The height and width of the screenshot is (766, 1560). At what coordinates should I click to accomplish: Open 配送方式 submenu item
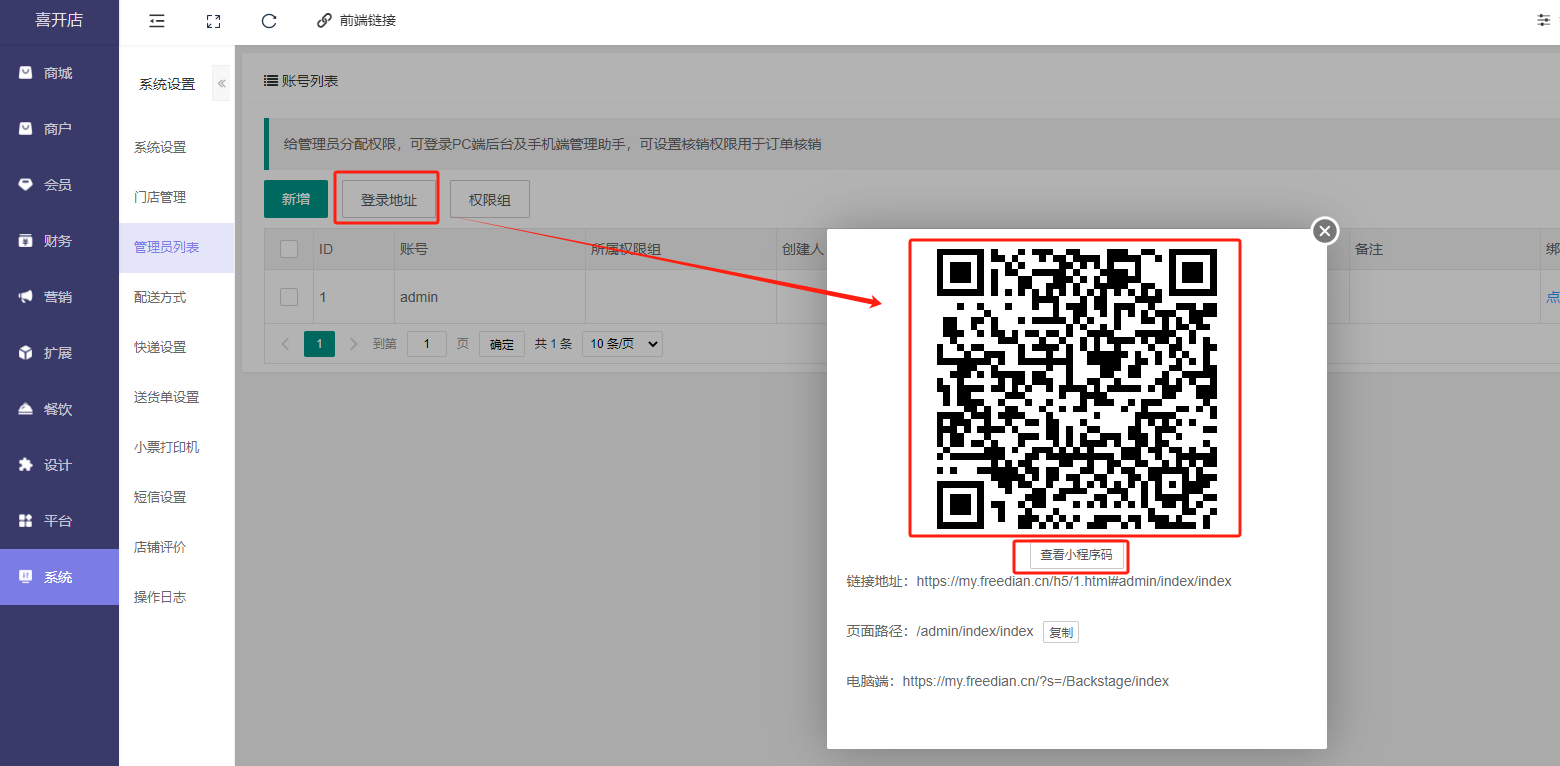coord(176,297)
